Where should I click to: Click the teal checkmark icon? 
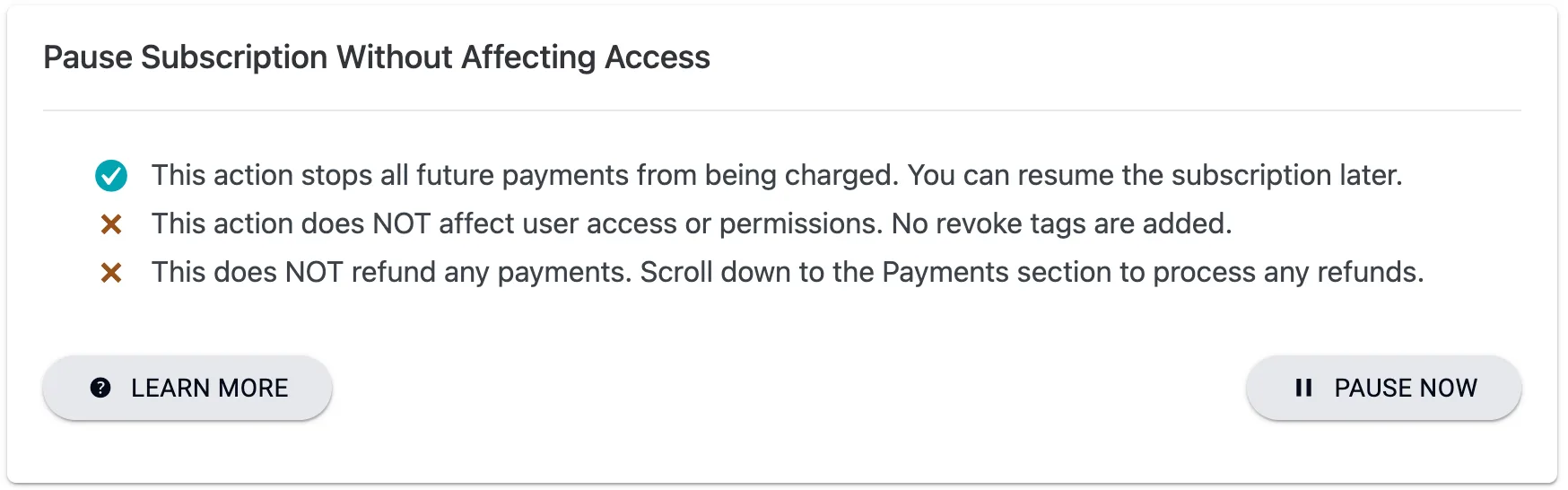point(111,176)
